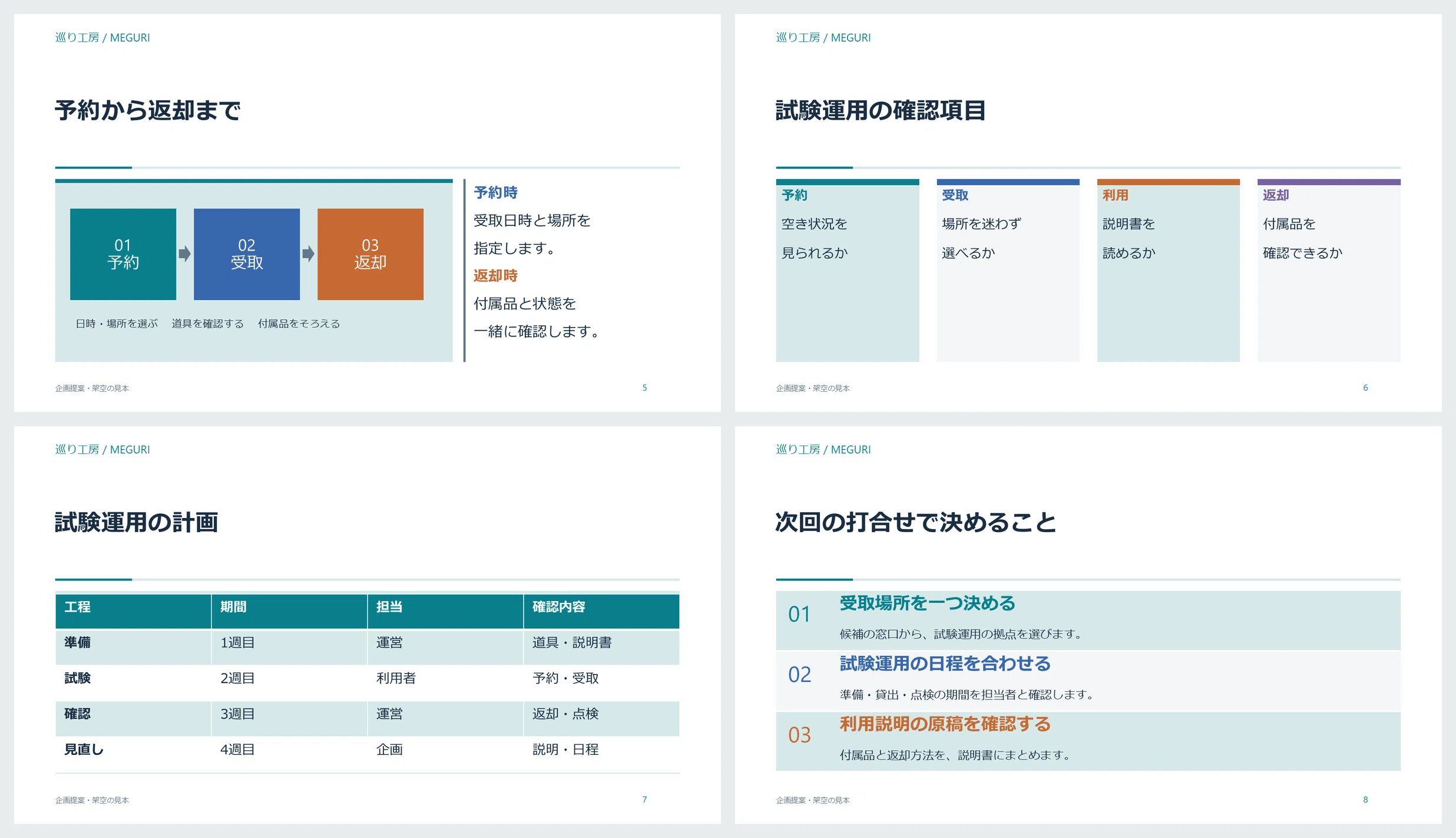Click the caption 日時・場所を選ぶ

pos(117,324)
